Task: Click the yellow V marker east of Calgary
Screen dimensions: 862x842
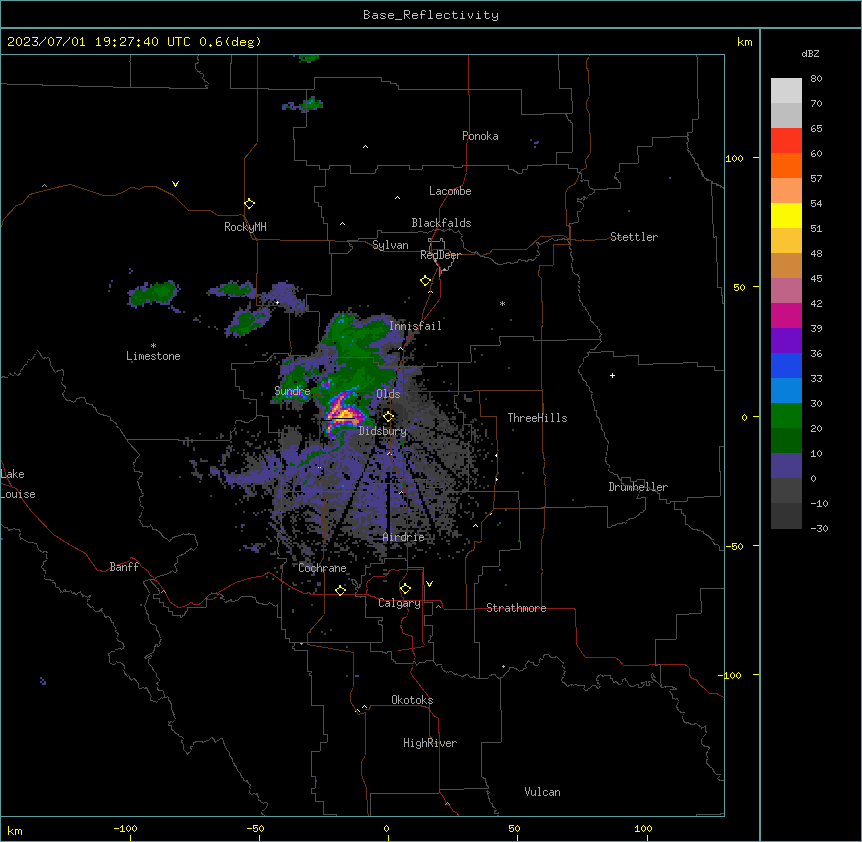Action: pos(429,584)
